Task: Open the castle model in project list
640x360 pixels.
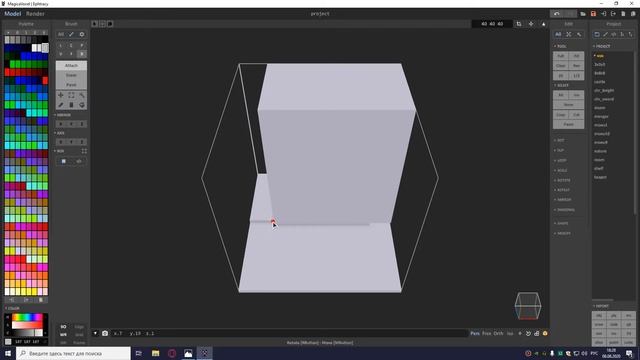Action: click(600, 82)
